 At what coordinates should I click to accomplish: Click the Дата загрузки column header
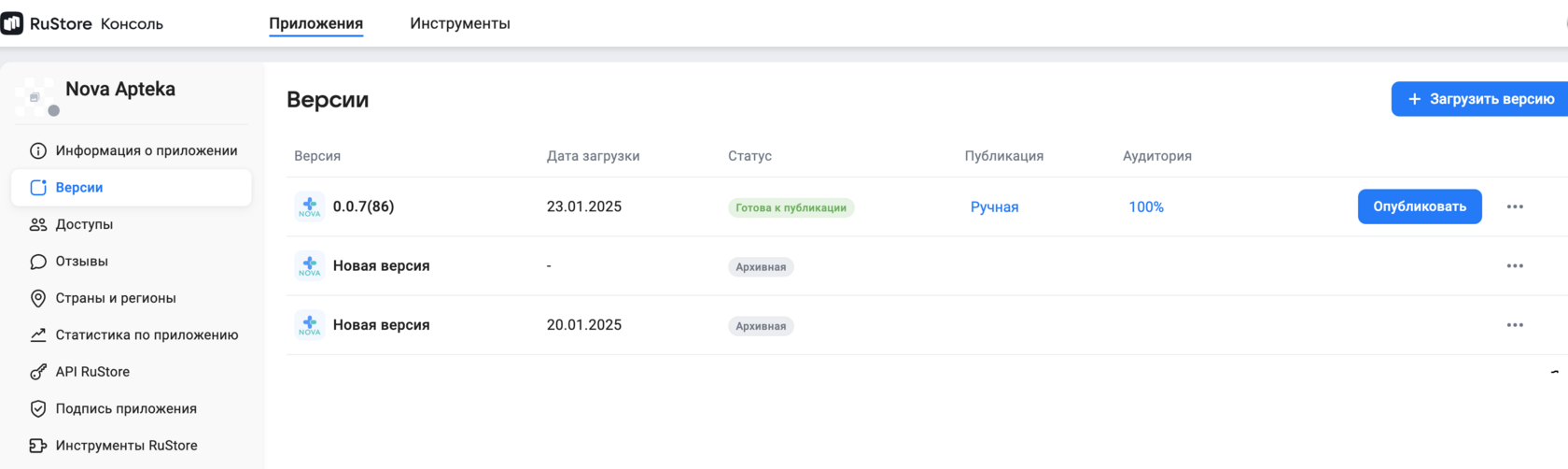[x=593, y=156]
